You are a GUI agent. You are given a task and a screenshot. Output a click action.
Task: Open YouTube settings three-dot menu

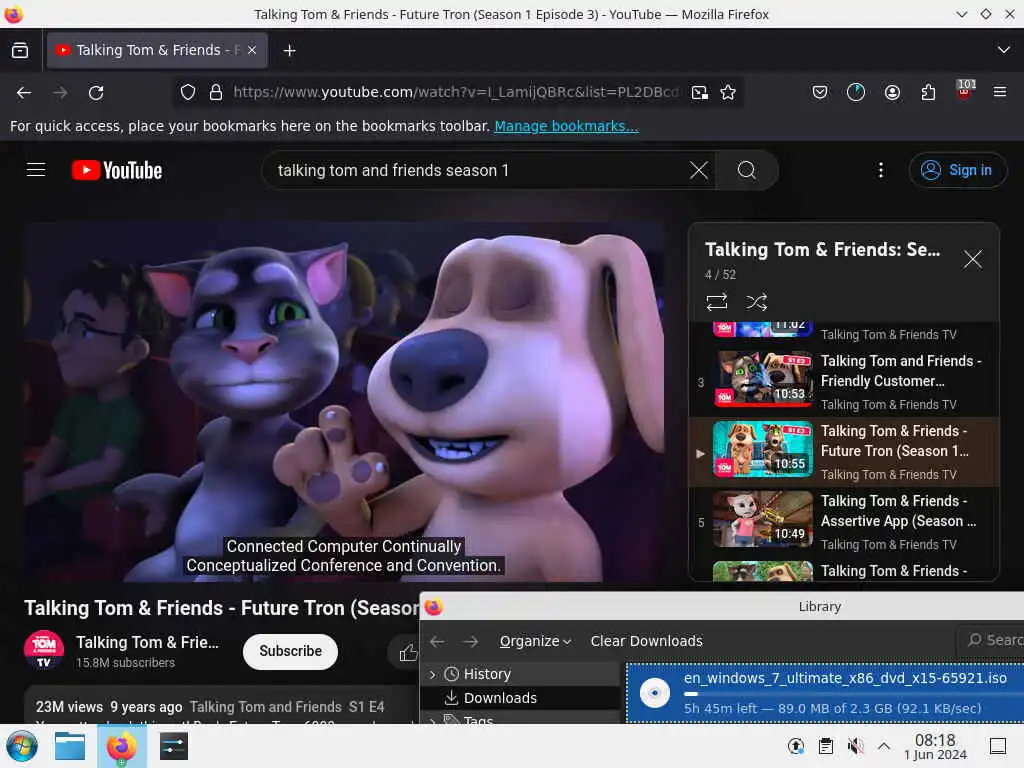(881, 170)
